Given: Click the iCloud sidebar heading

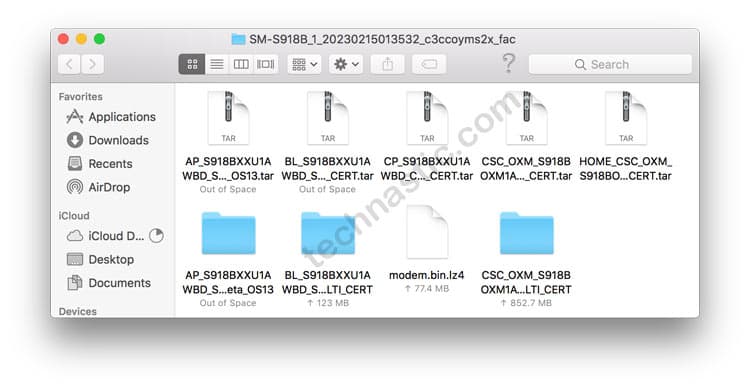Looking at the screenshot, I should 74,216.
